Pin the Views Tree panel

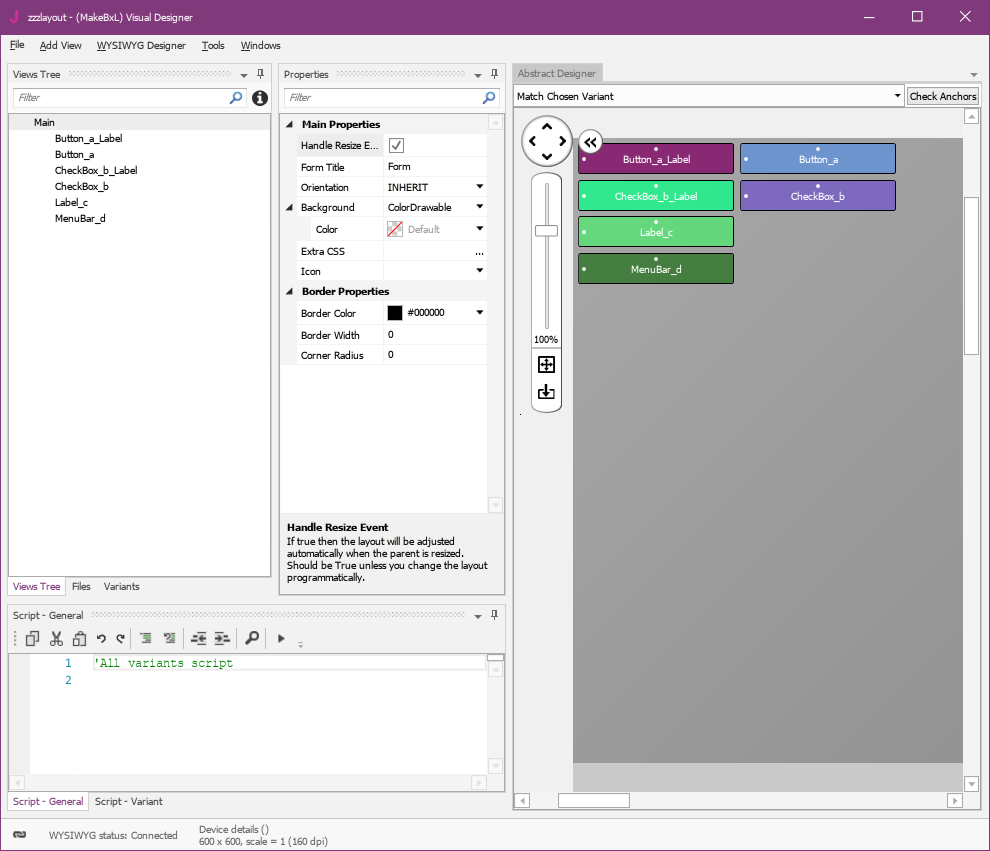click(260, 74)
